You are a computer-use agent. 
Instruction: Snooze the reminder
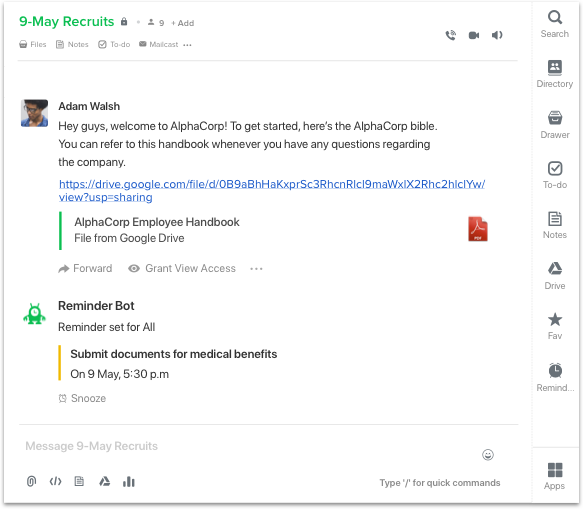coord(82,398)
